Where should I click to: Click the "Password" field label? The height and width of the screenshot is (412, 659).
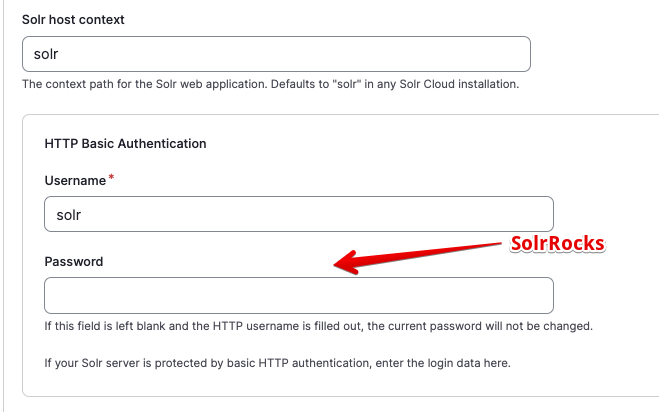74,262
